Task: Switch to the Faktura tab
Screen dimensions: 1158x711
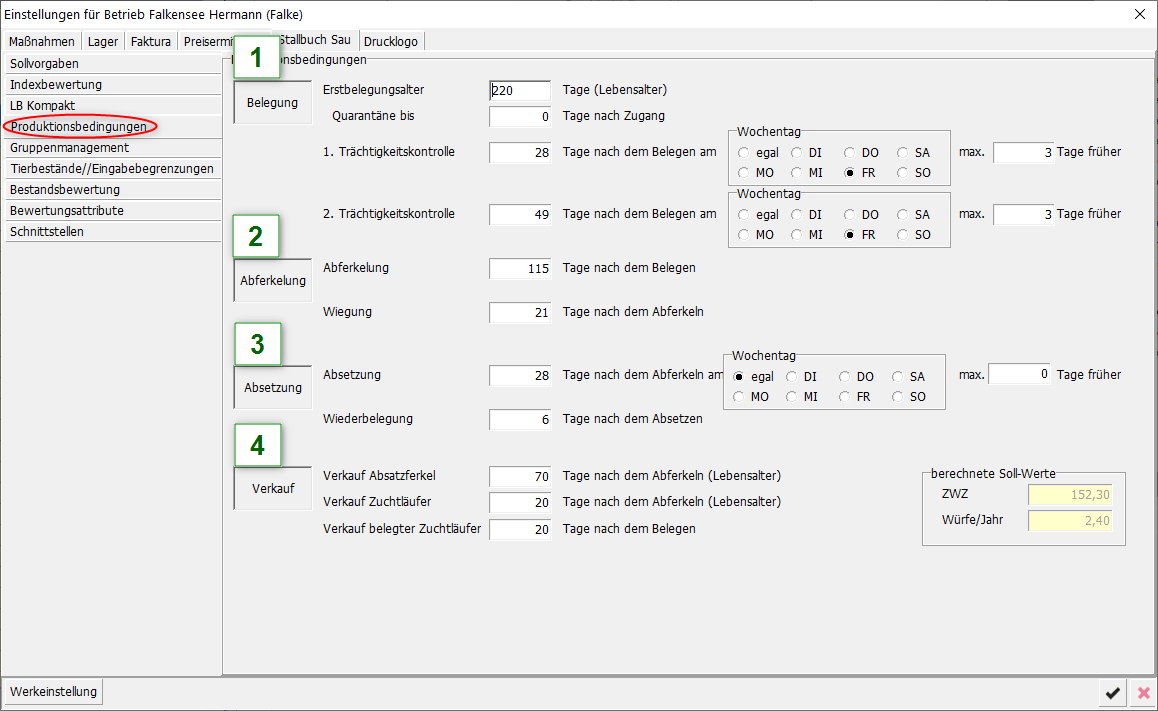Action: 151,41
